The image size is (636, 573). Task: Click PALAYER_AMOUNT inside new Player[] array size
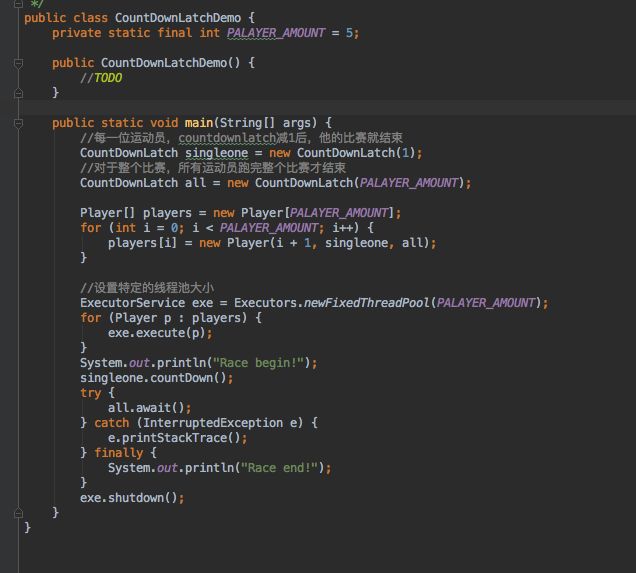(339, 213)
